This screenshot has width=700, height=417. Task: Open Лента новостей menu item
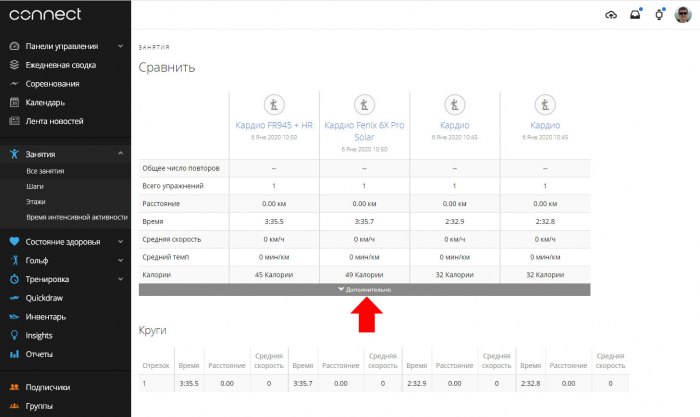point(54,121)
